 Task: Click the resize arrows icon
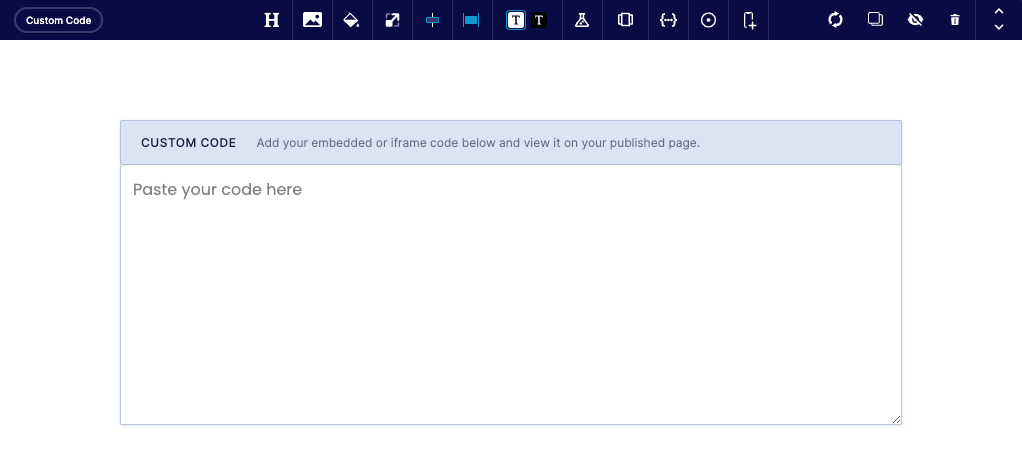pos(392,20)
